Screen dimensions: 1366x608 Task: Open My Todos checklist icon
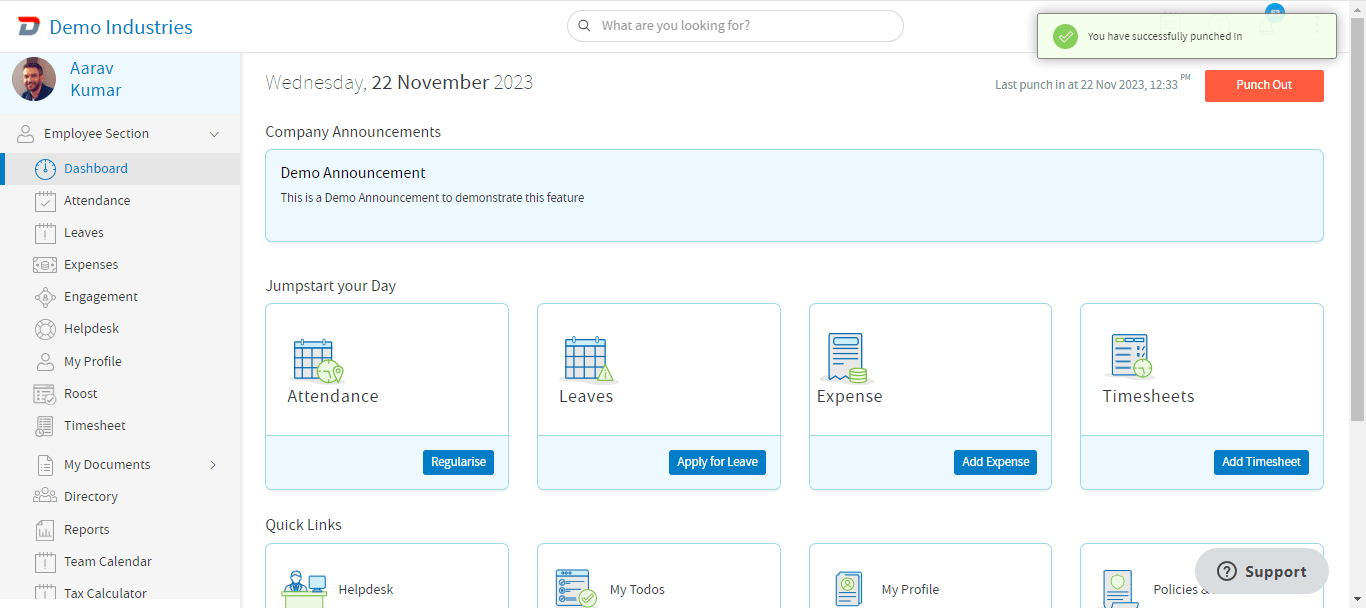(576, 589)
